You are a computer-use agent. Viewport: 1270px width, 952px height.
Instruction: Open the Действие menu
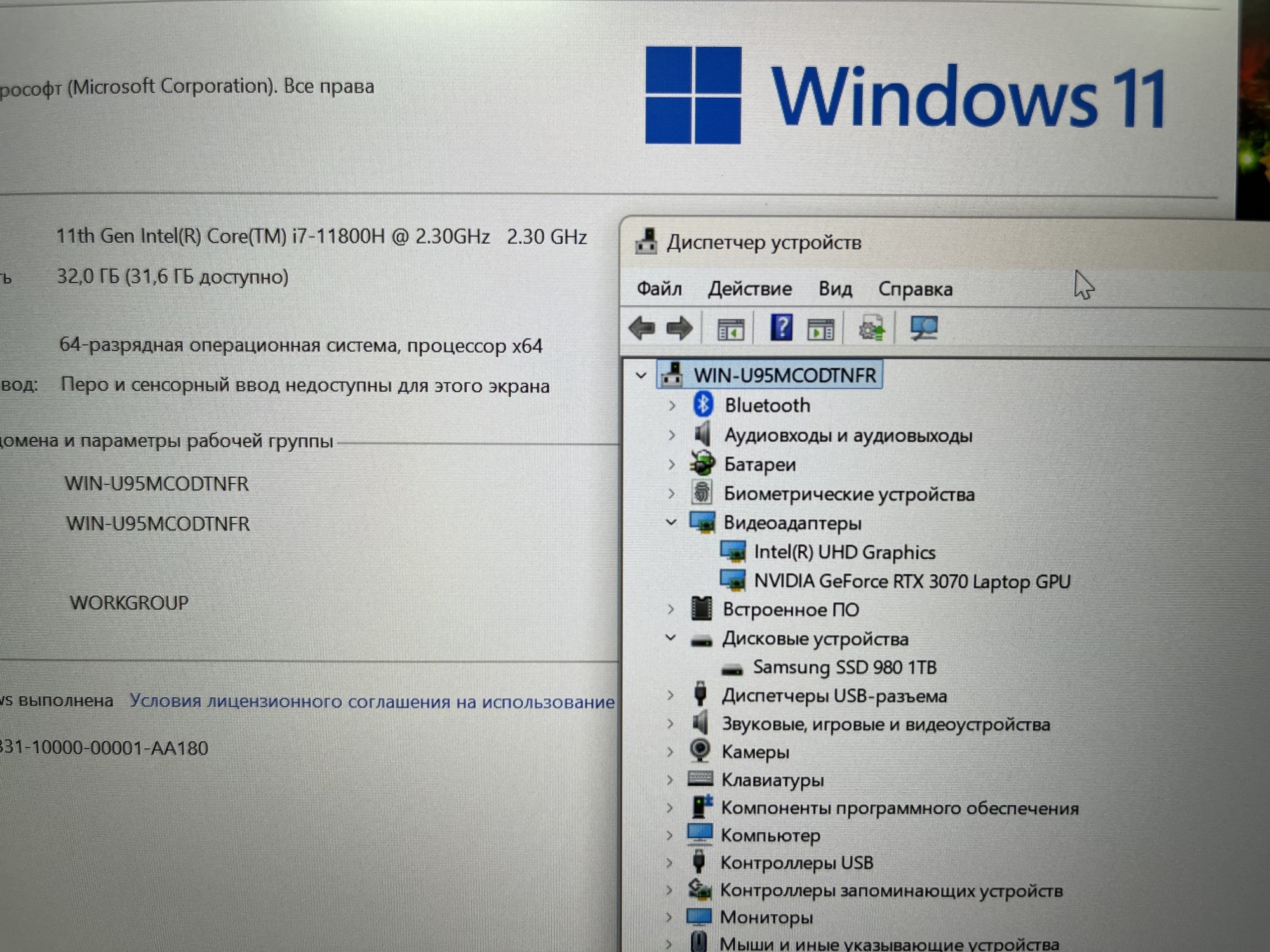point(749,289)
